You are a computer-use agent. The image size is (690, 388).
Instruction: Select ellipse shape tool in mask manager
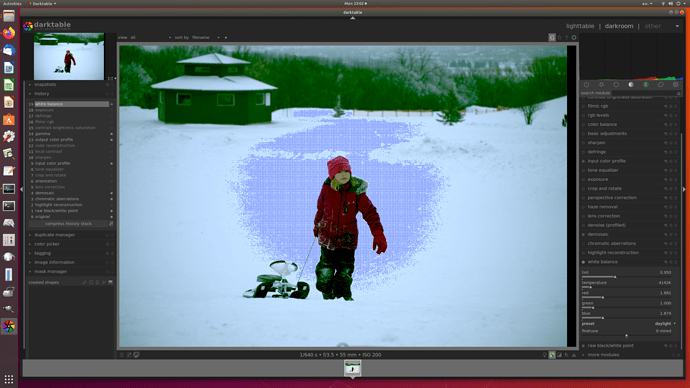98,282
